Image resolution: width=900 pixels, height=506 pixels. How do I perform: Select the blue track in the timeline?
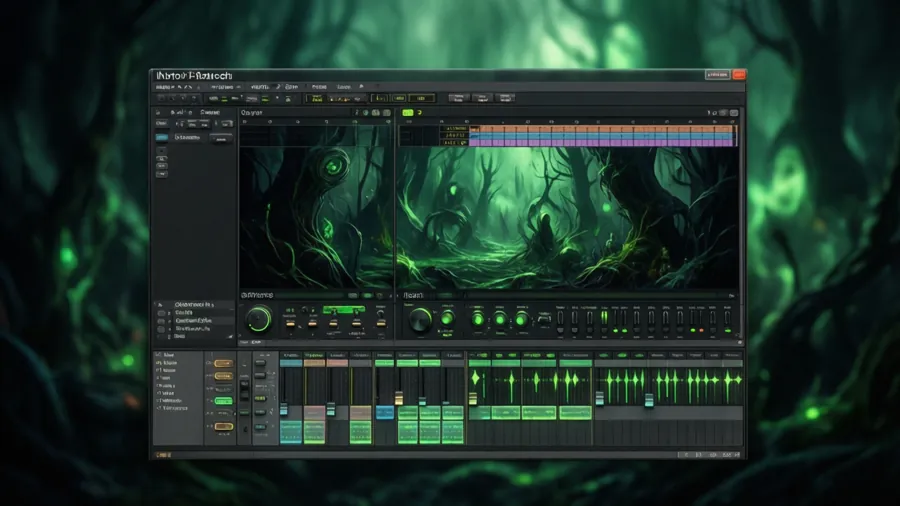click(602, 136)
